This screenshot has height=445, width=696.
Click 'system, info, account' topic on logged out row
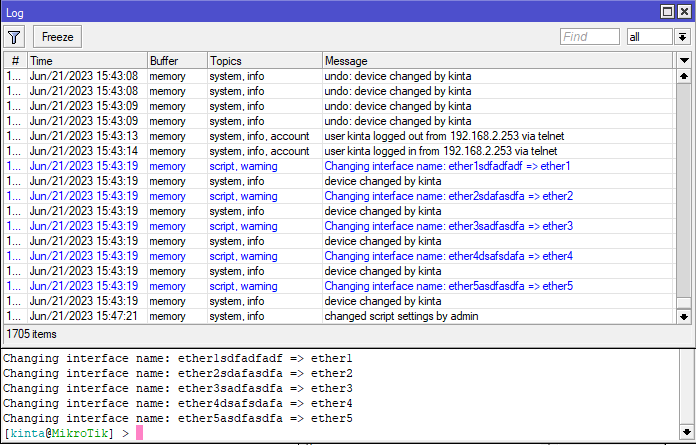tap(259, 136)
